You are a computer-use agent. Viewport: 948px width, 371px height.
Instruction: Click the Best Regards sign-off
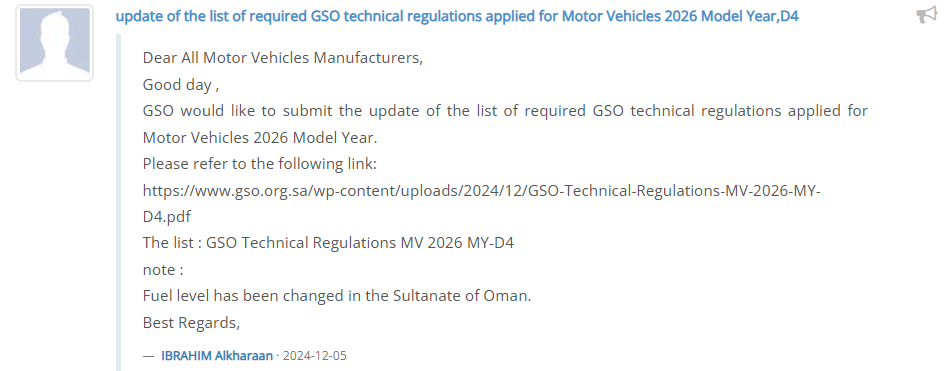point(191,323)
